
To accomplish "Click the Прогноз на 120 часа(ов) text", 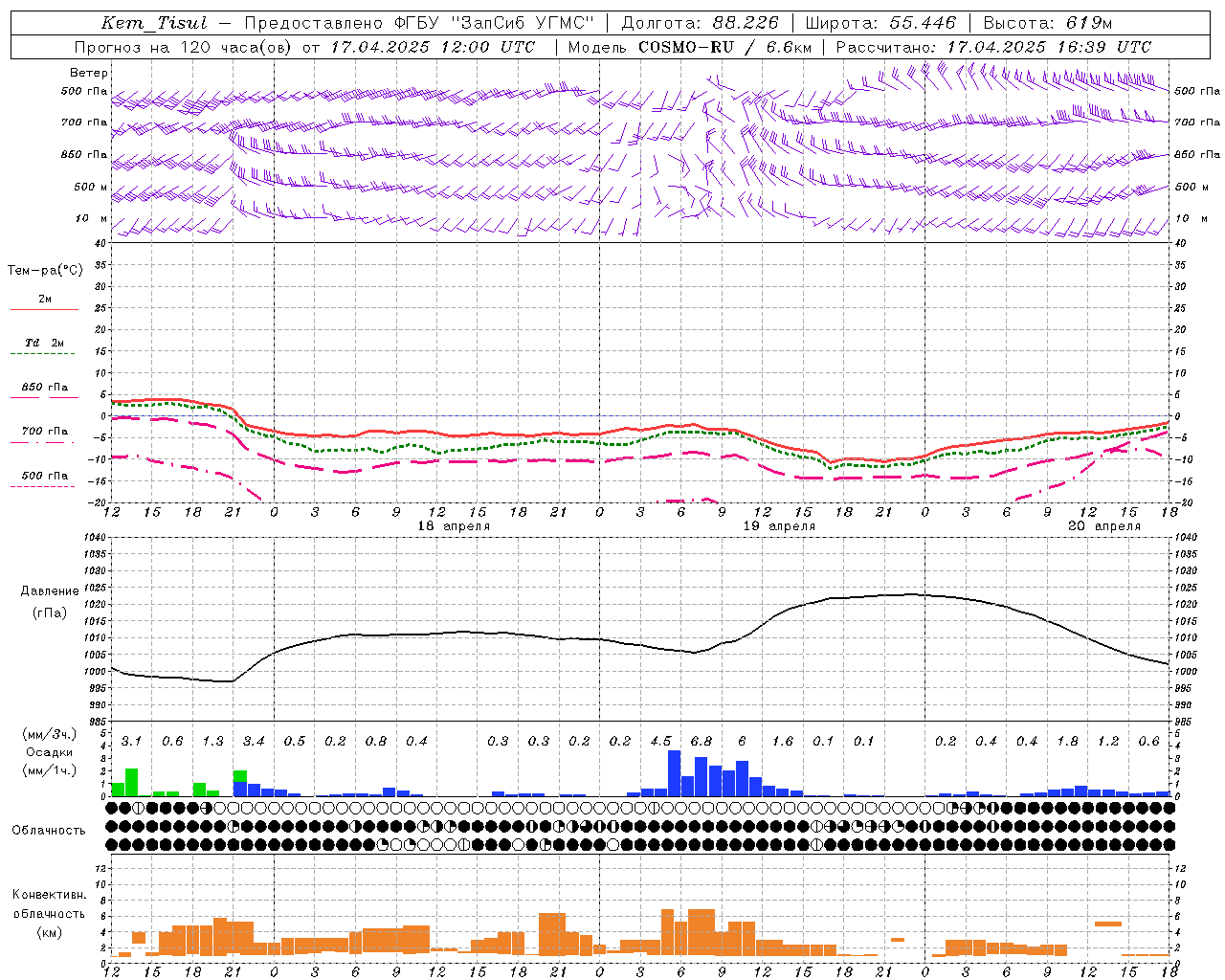I will [x=185, y=47].
